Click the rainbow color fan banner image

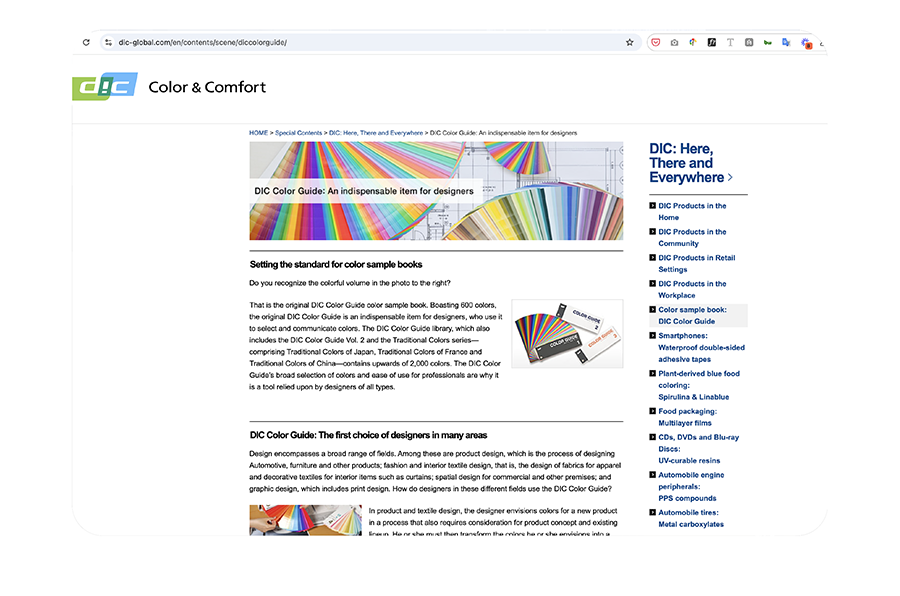435,190
